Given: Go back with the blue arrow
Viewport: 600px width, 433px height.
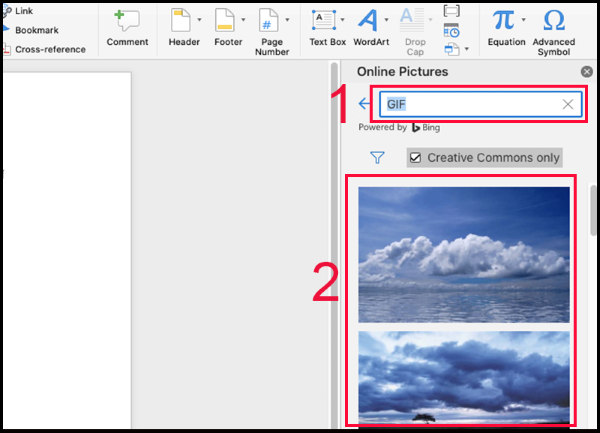Looking at the screenshot, I should pos(364,104).
